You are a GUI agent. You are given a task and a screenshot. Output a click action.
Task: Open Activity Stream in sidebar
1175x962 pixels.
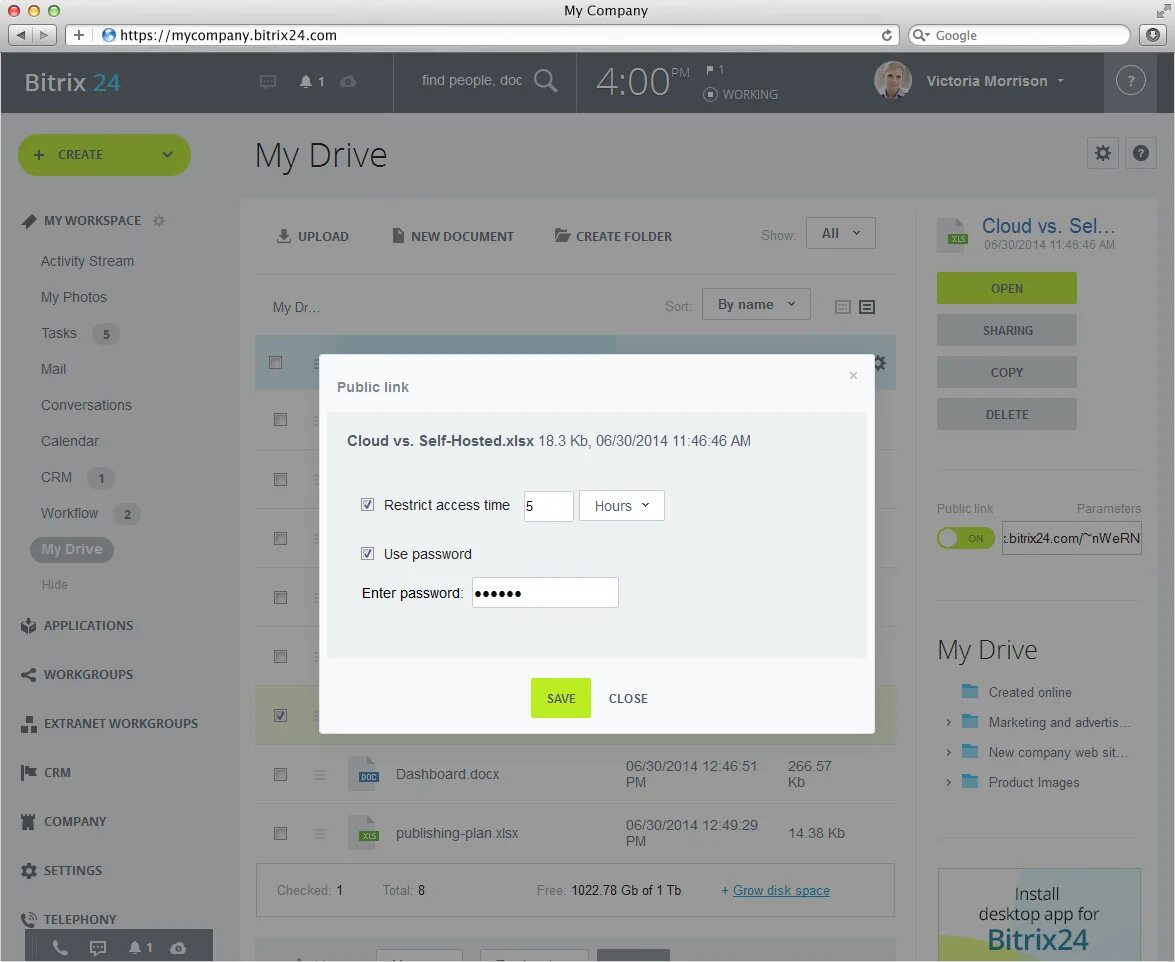coord(87,261)
